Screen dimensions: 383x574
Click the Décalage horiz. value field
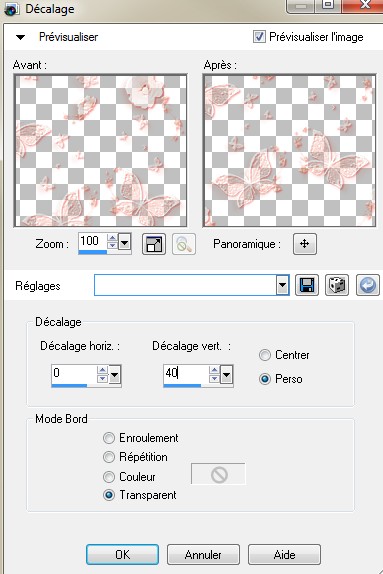pyautogui.click(x=74, y=373)
